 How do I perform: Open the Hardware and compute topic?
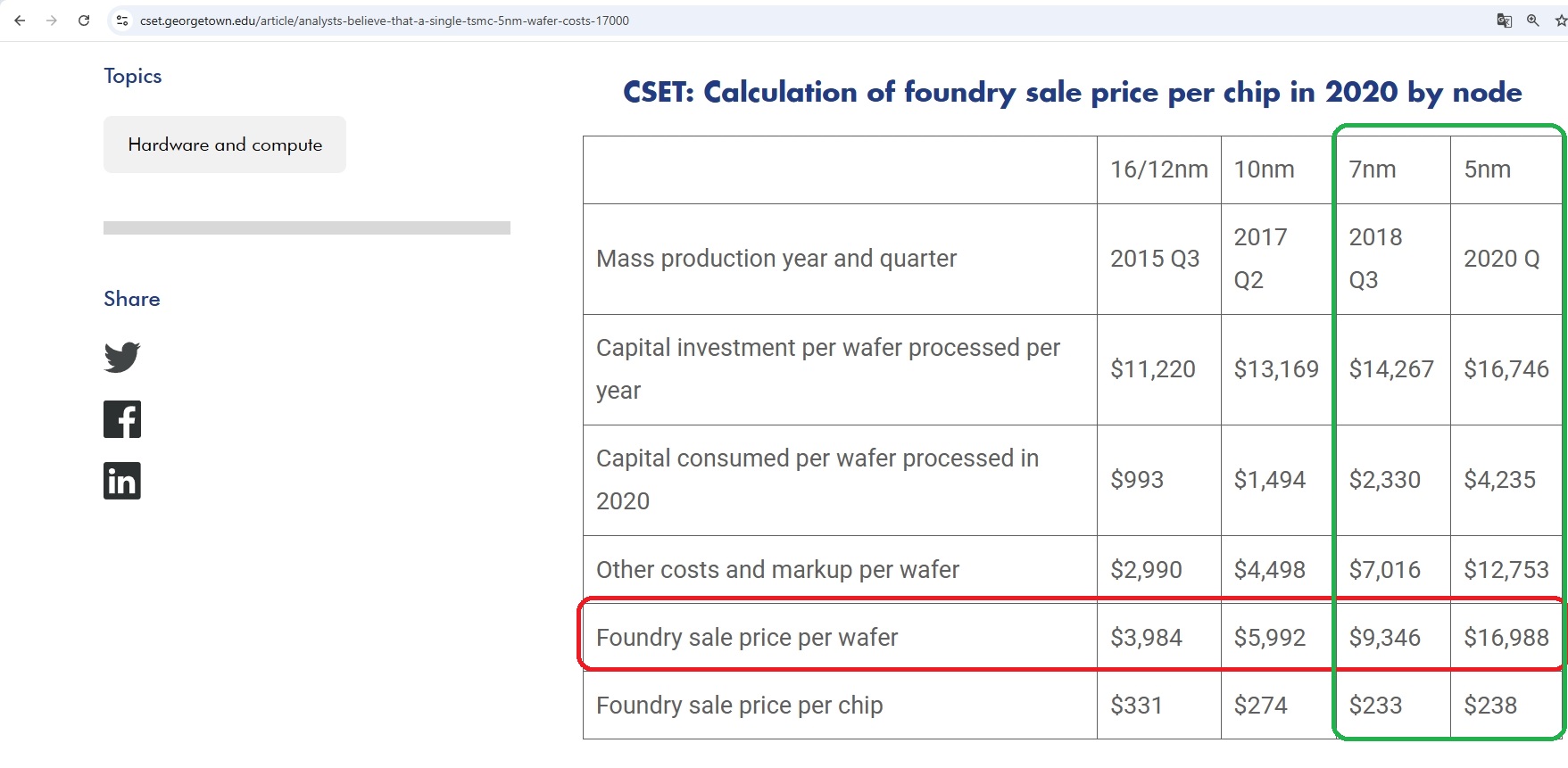225,145
